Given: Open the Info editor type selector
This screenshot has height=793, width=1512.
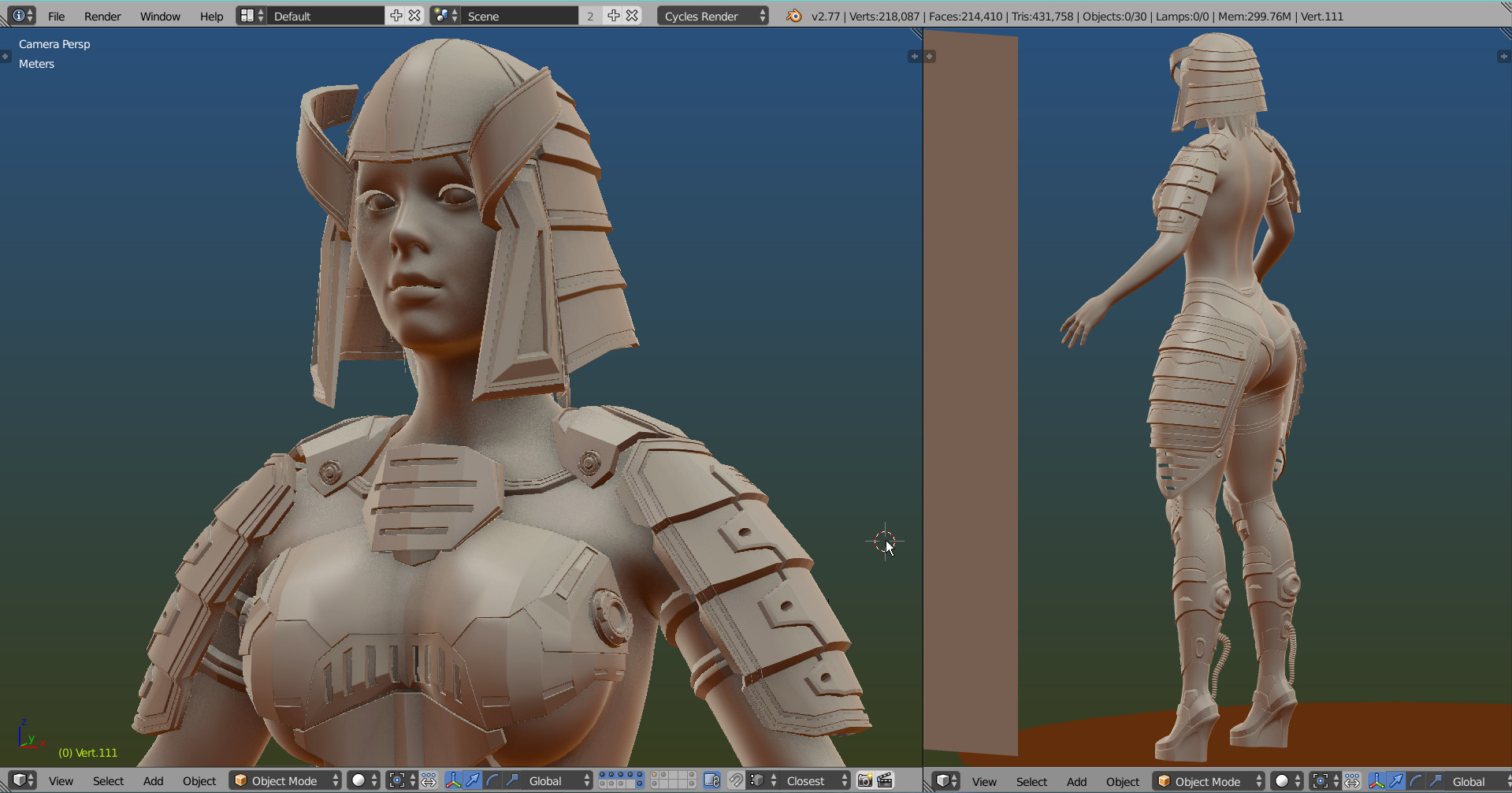Looking at the screenshot, I should [x=21, y=16].
